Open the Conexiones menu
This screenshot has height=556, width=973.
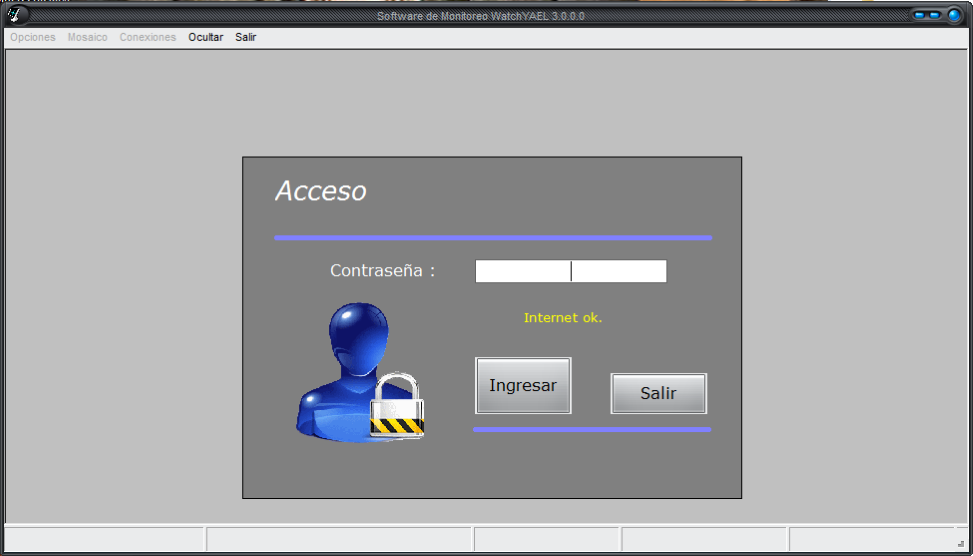click(148, 37)
